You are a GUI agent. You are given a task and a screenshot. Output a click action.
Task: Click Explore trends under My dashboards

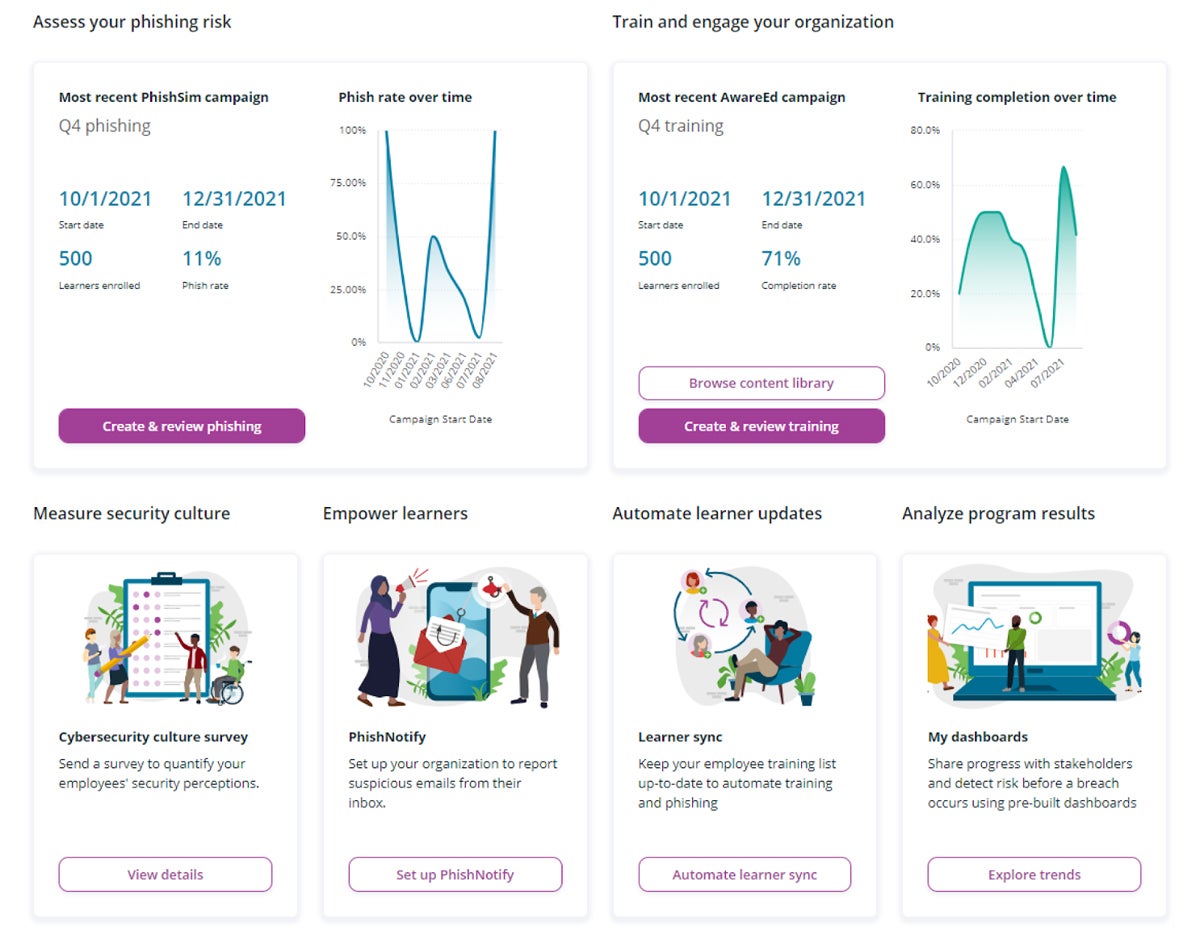coord(1034,874)
